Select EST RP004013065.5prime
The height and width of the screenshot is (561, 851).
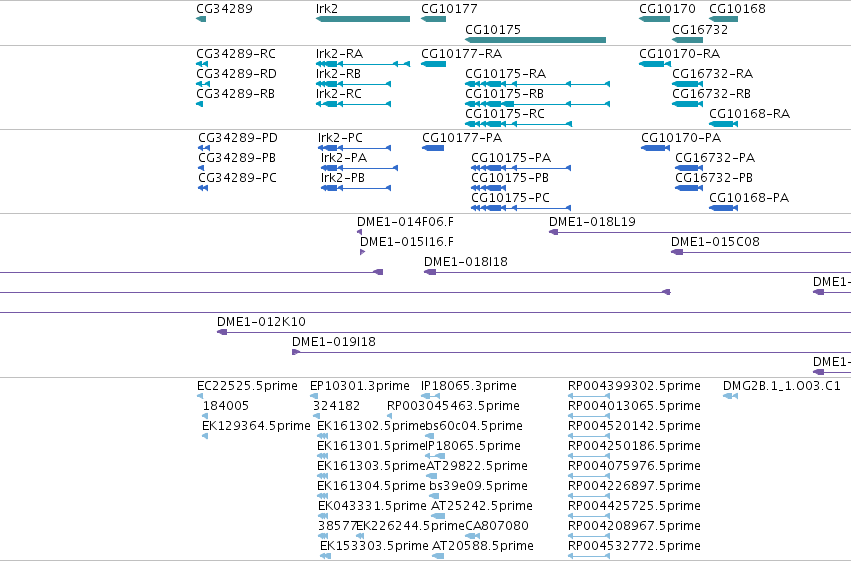tap(634, 406)
